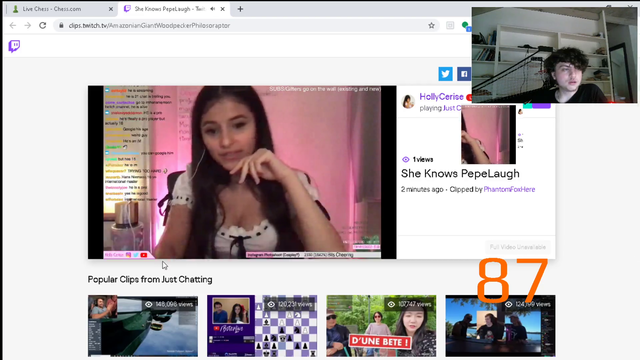Share the clip on Facebook

[464, 74]
